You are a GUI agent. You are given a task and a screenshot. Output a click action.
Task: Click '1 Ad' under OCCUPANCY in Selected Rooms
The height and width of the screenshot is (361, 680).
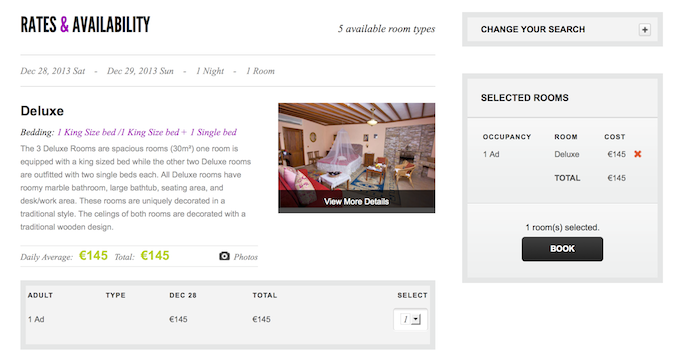[x=491, y=154]
